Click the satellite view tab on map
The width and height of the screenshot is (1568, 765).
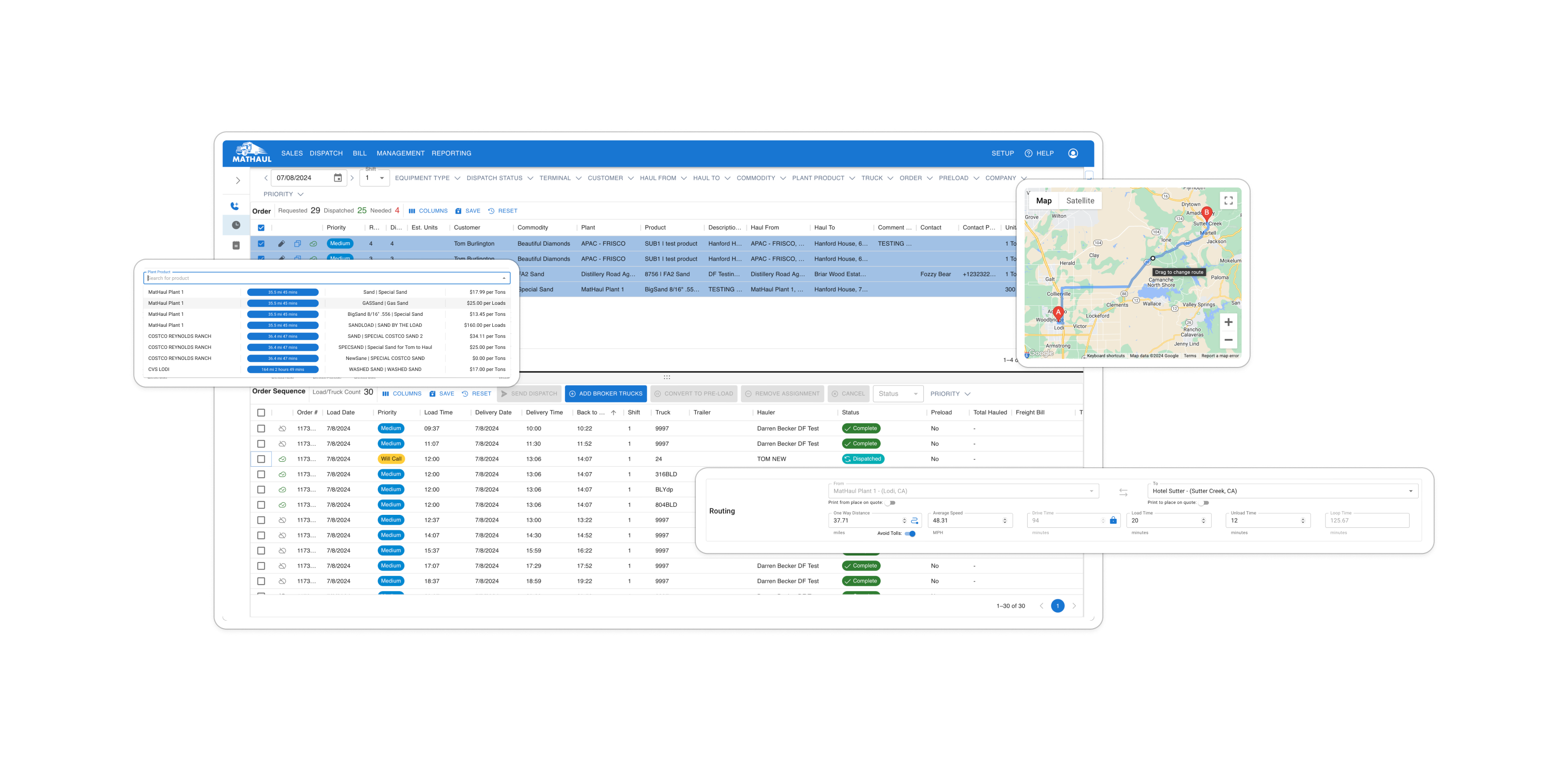point(1079,200)
